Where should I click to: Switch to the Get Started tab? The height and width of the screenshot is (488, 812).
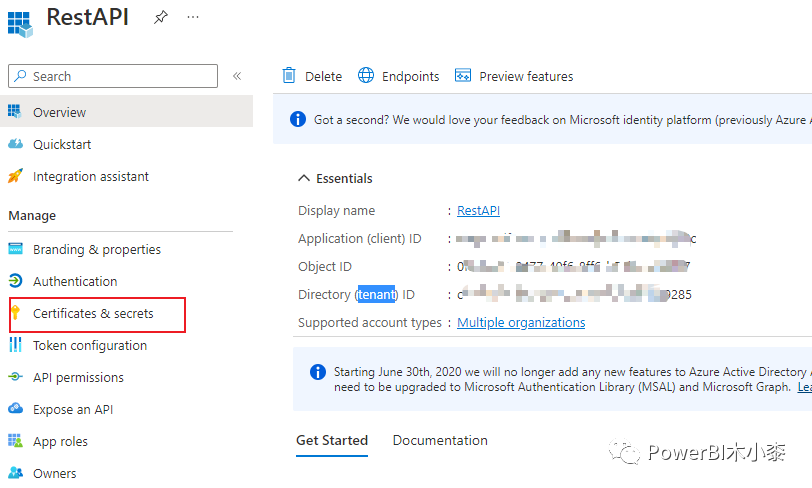[332, 440]
